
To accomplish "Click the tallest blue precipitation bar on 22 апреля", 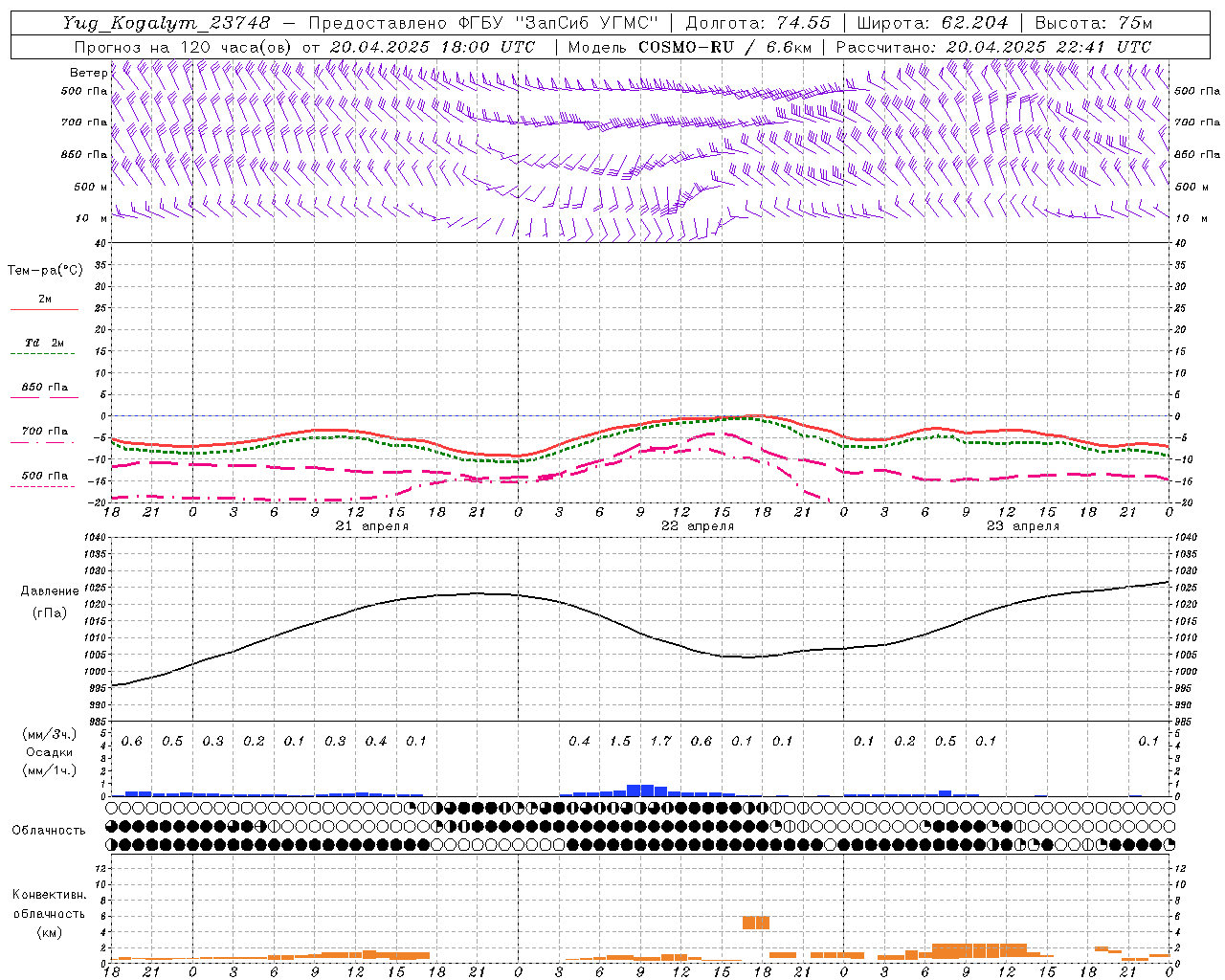I will (640, 791).
